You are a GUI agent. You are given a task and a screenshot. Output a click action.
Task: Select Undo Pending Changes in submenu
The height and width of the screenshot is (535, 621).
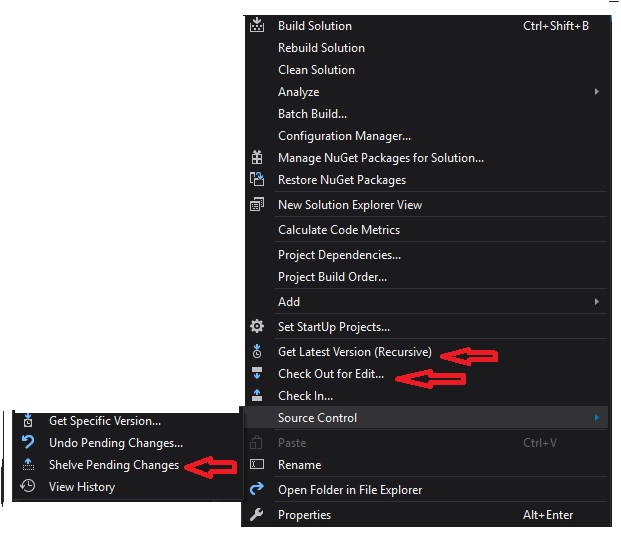128,442
